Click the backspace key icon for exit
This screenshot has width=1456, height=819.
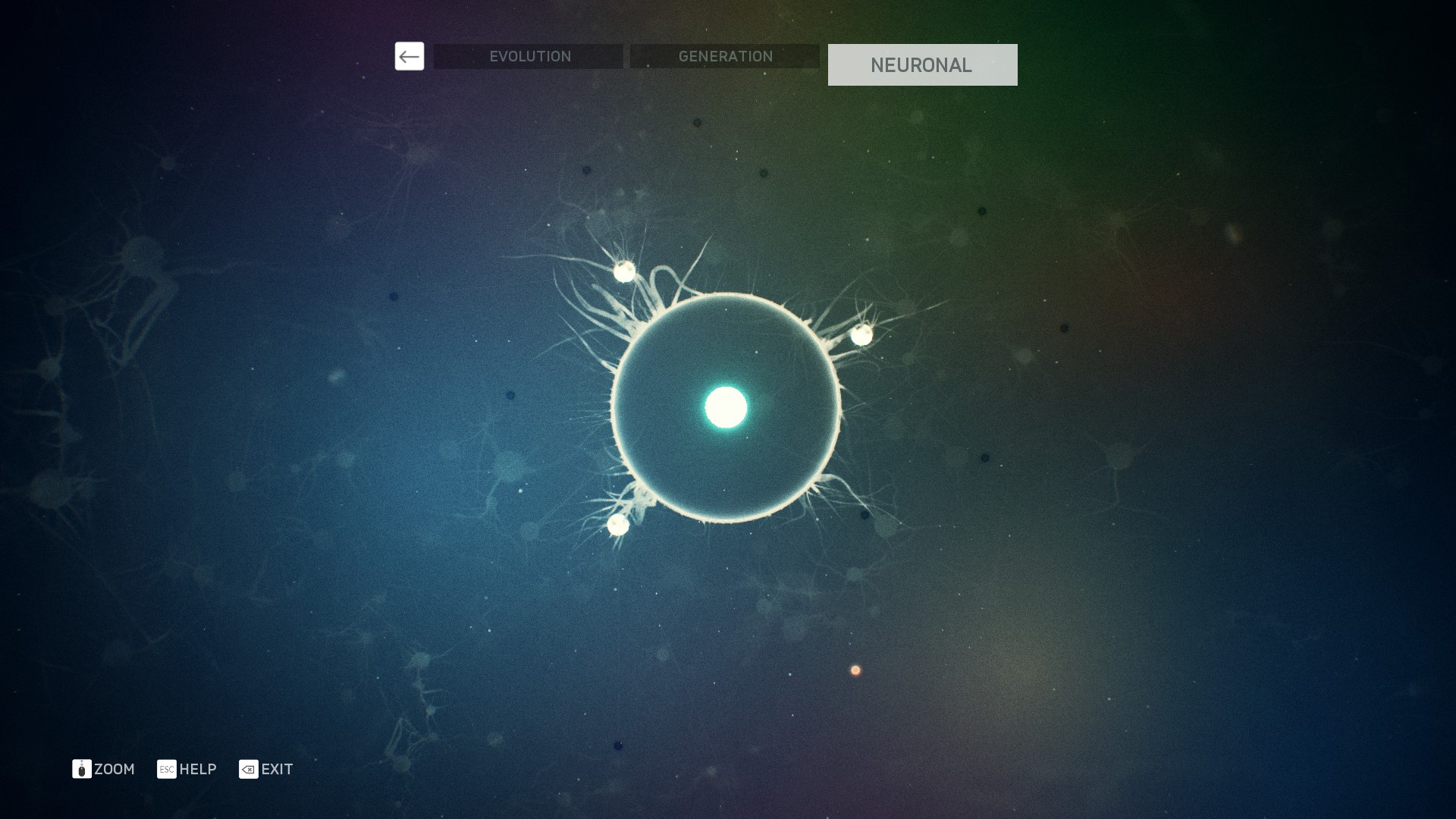(x=248, y=769)
